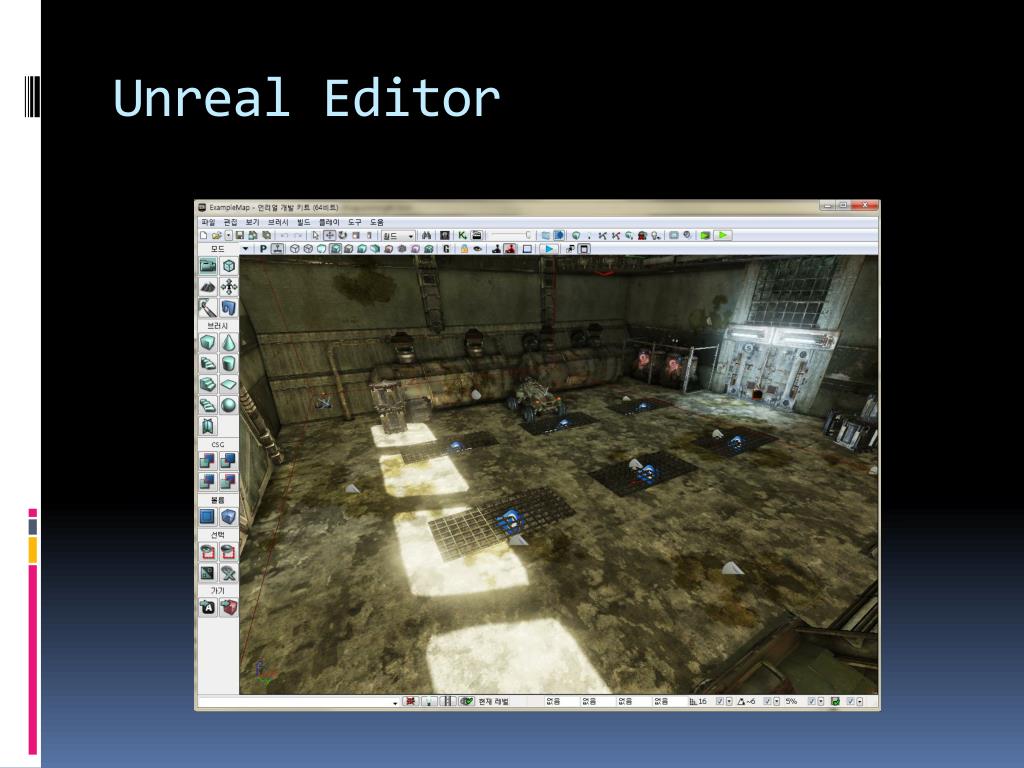Choose Mesh Paint brush mode
Viewport: 1024px width, 768px height.
(x=208, y=308)
